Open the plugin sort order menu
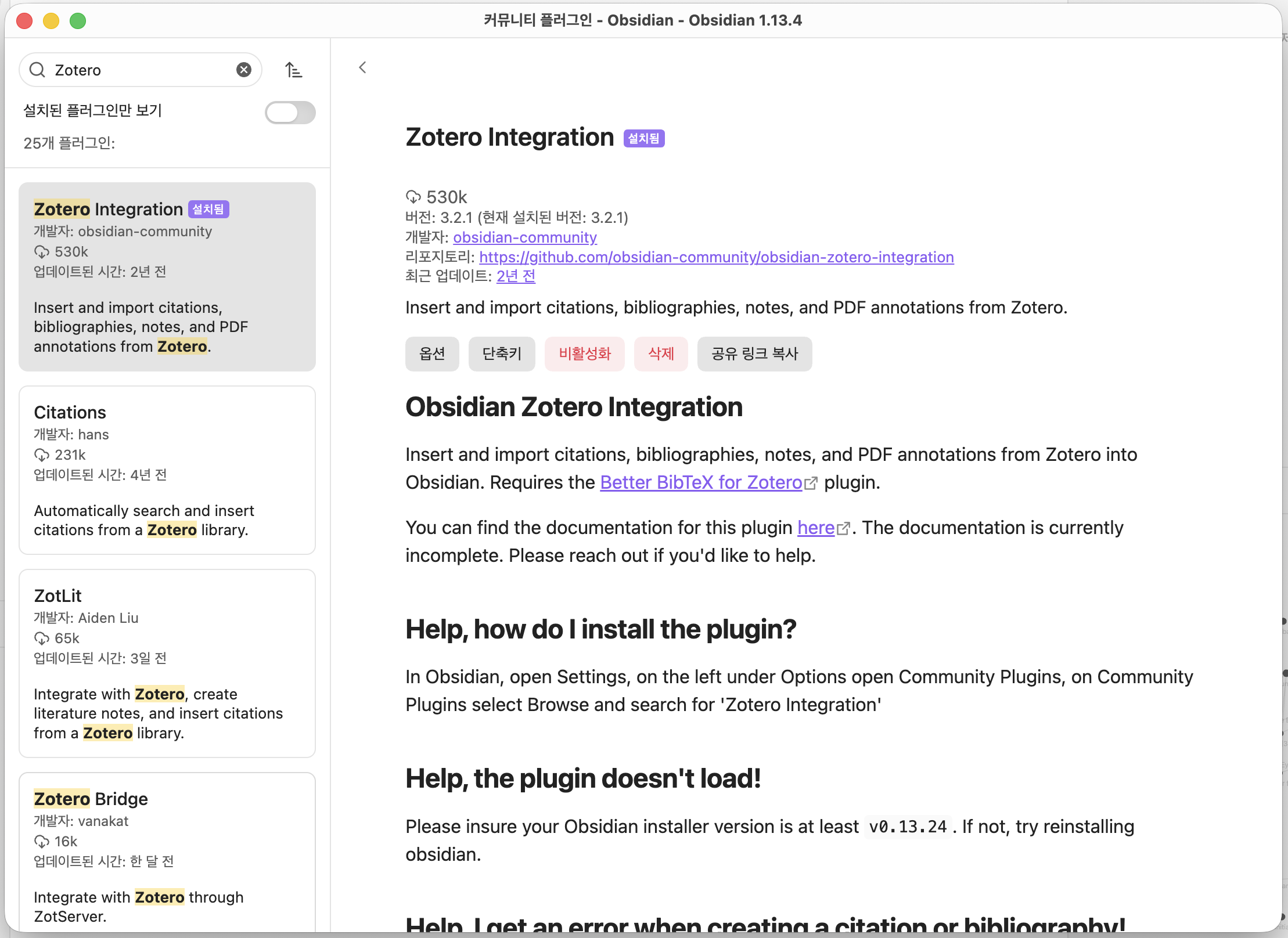The width and height of the screenshot is (1288, 938). (x=294, y=70)
